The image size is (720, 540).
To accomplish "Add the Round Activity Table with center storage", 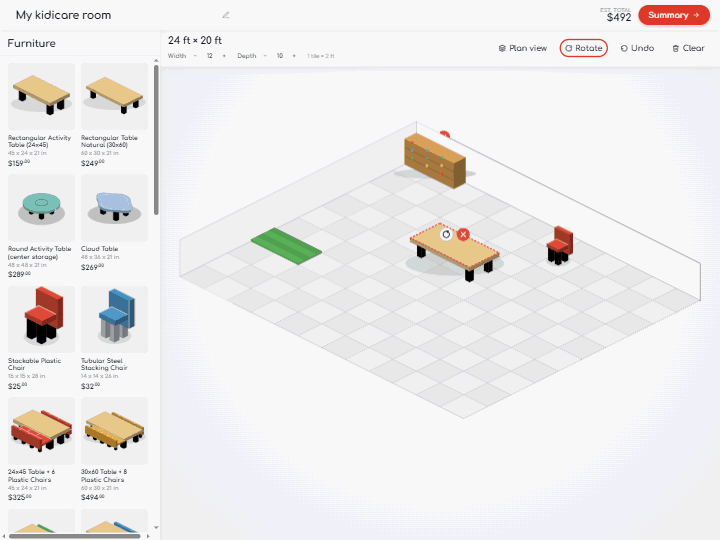I will (41, 208).
